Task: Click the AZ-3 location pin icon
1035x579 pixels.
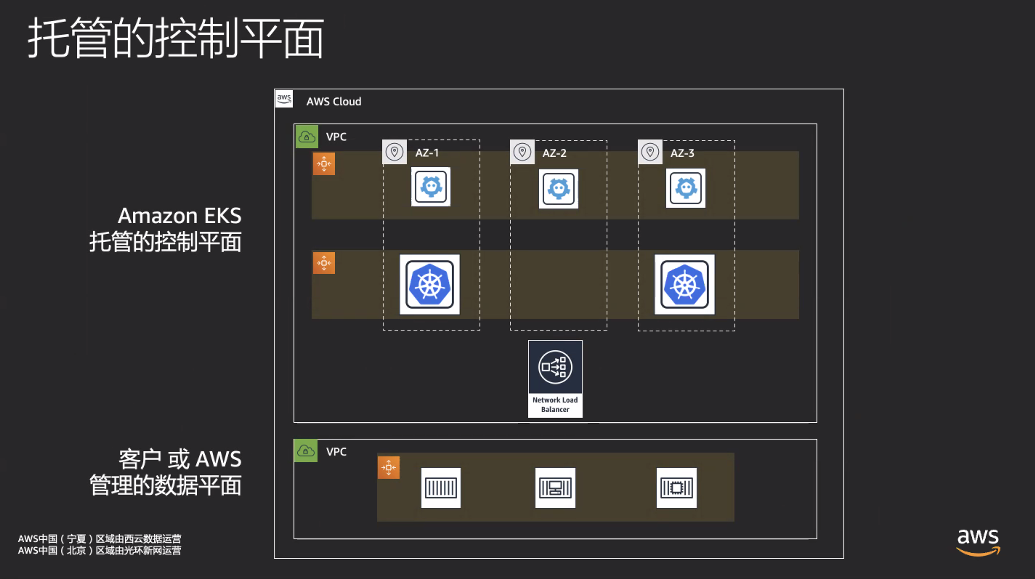Action: (650, 152)
